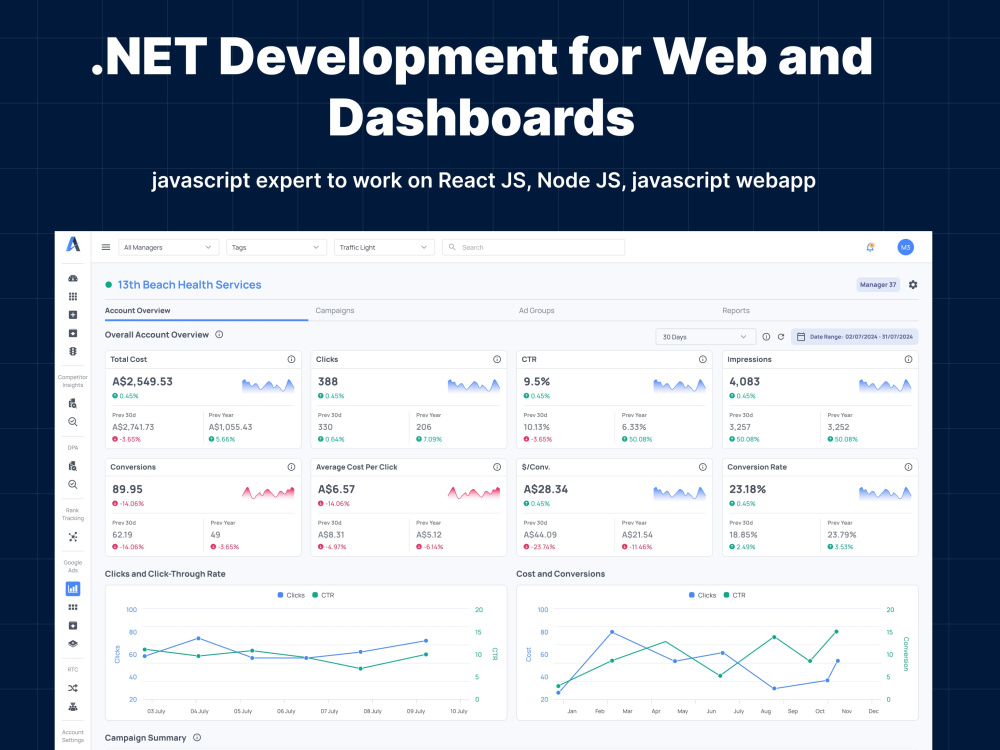Image resolution: width=1000 pixels, height=750 pixels.
Task: Open document search icon under Competitor Insights
Action: coord(73,403)
